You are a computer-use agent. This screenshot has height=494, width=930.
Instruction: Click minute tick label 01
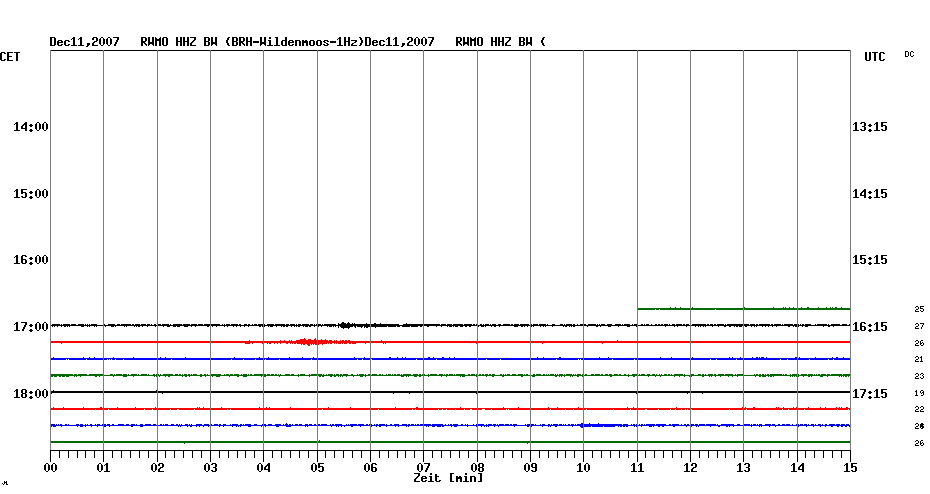pos(103,467)
